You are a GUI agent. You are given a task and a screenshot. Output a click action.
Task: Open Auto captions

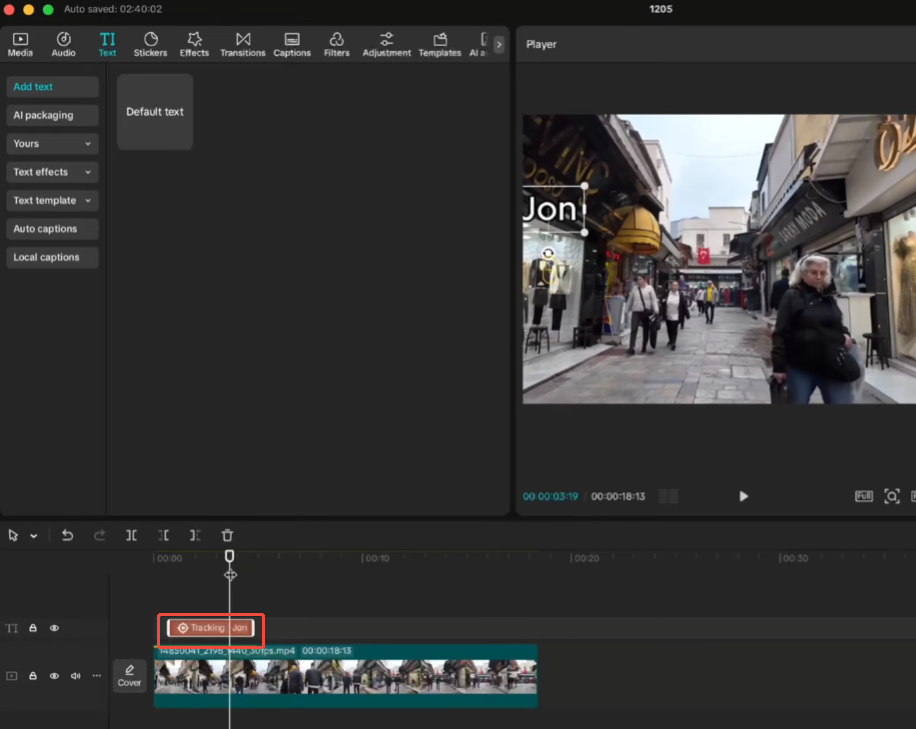coord(53,229)
